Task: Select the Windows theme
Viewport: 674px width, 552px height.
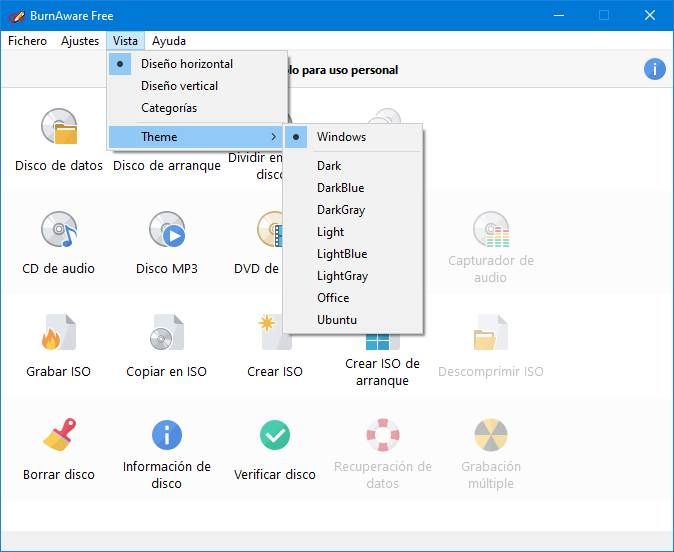Action: 353,137
